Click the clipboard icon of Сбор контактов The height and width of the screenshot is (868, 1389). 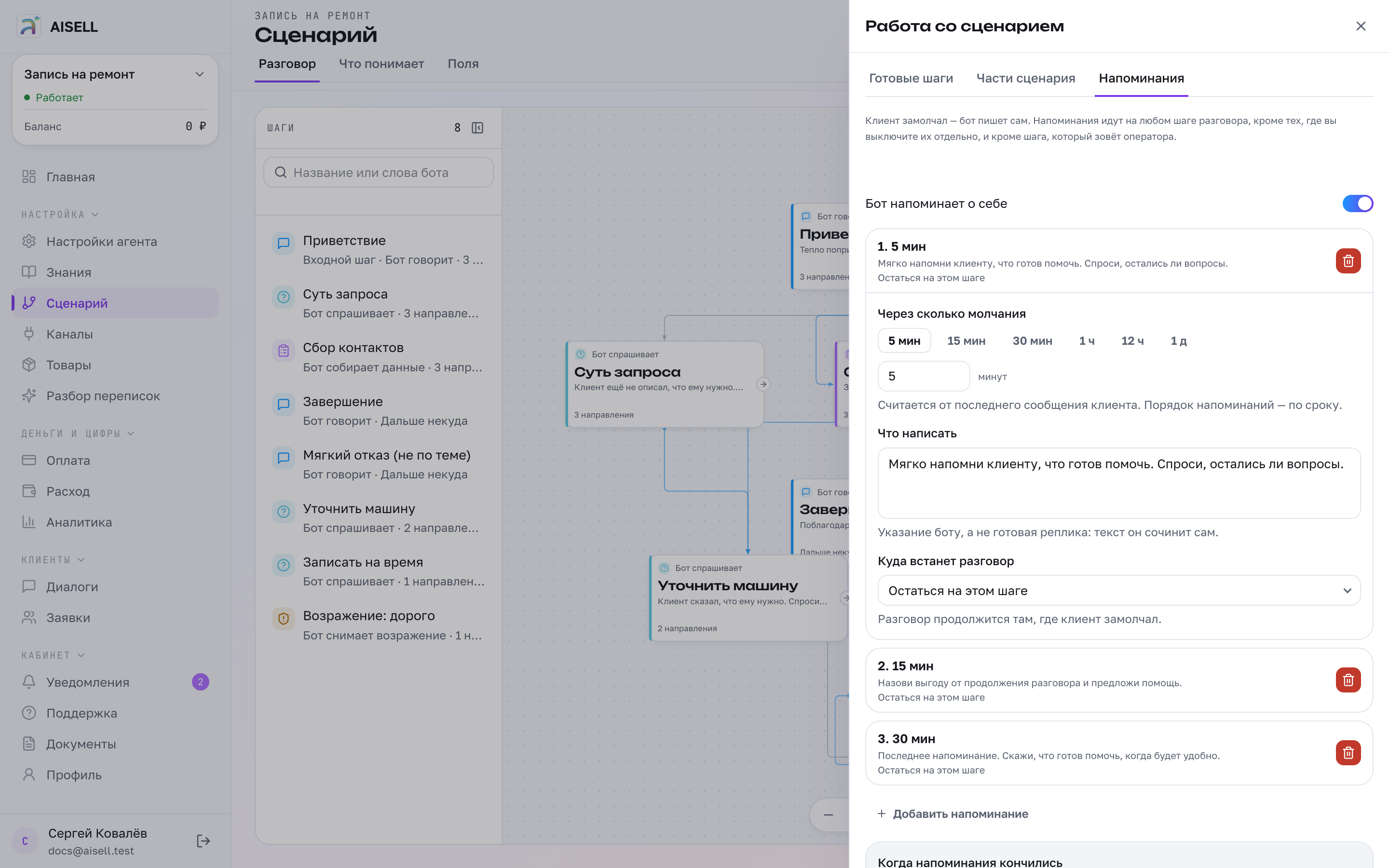click(x=284, y=351)
